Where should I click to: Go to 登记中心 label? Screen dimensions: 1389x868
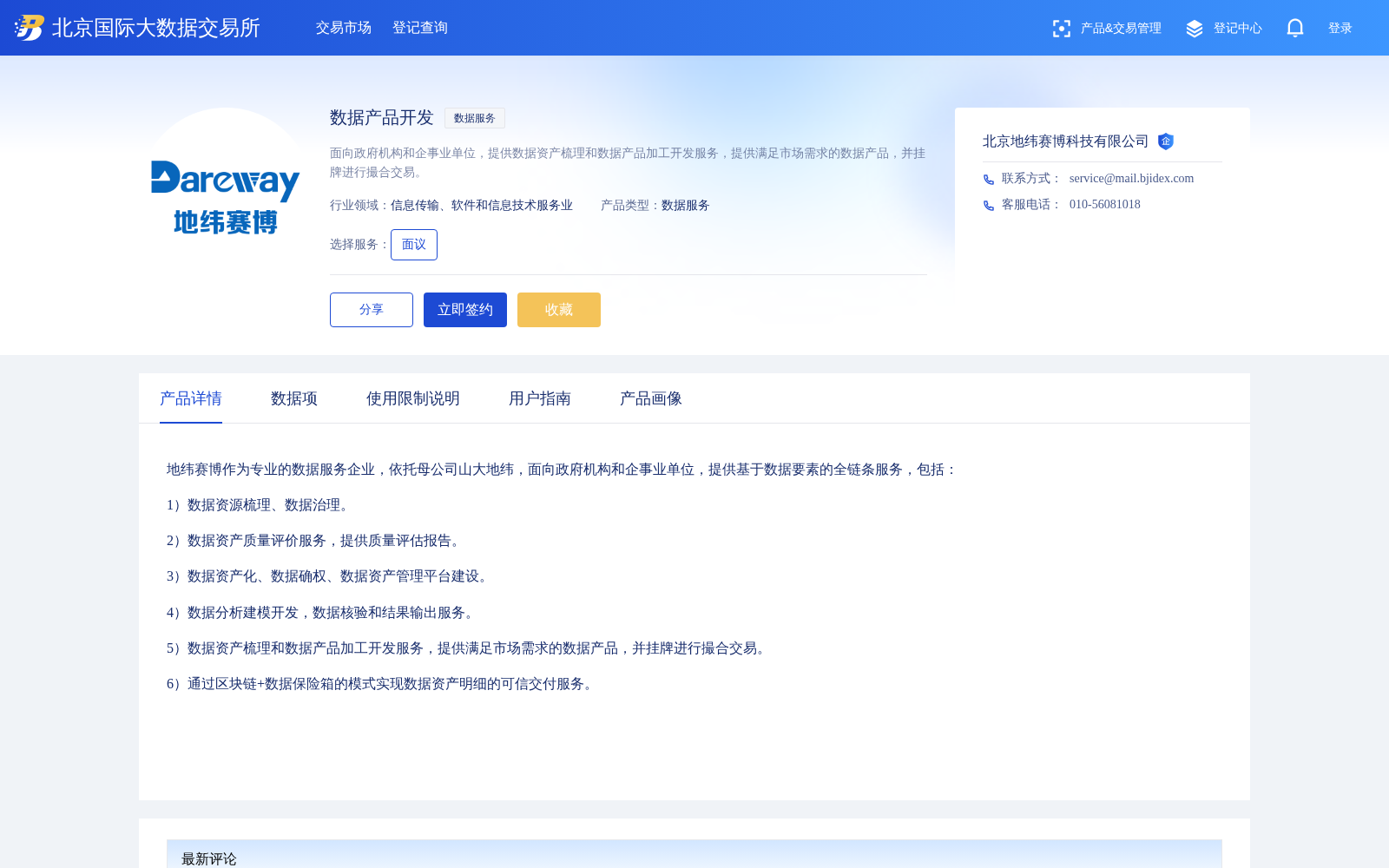point(1238,29)
